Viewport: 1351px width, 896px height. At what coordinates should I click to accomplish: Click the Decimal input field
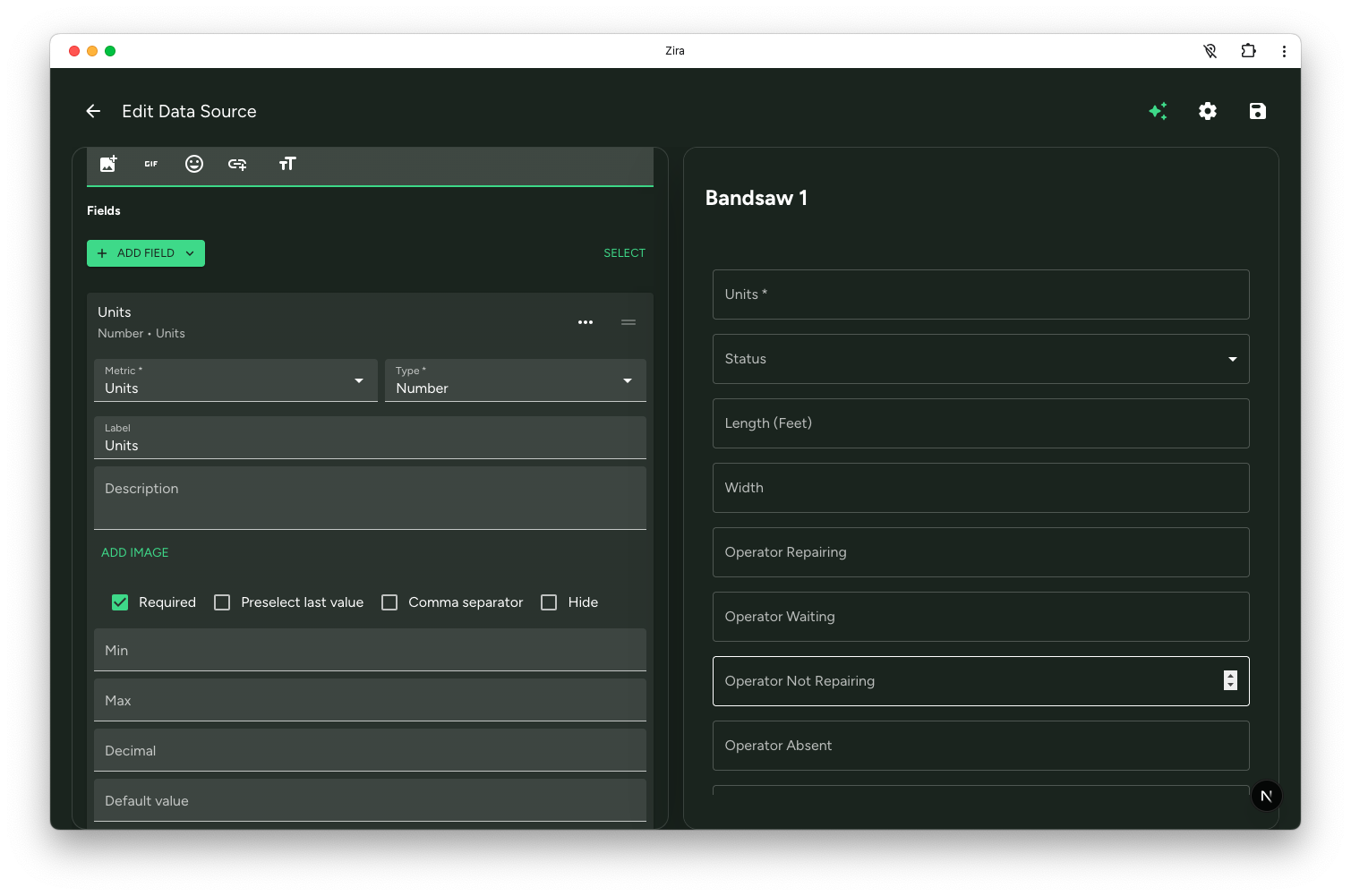[370, 750]
